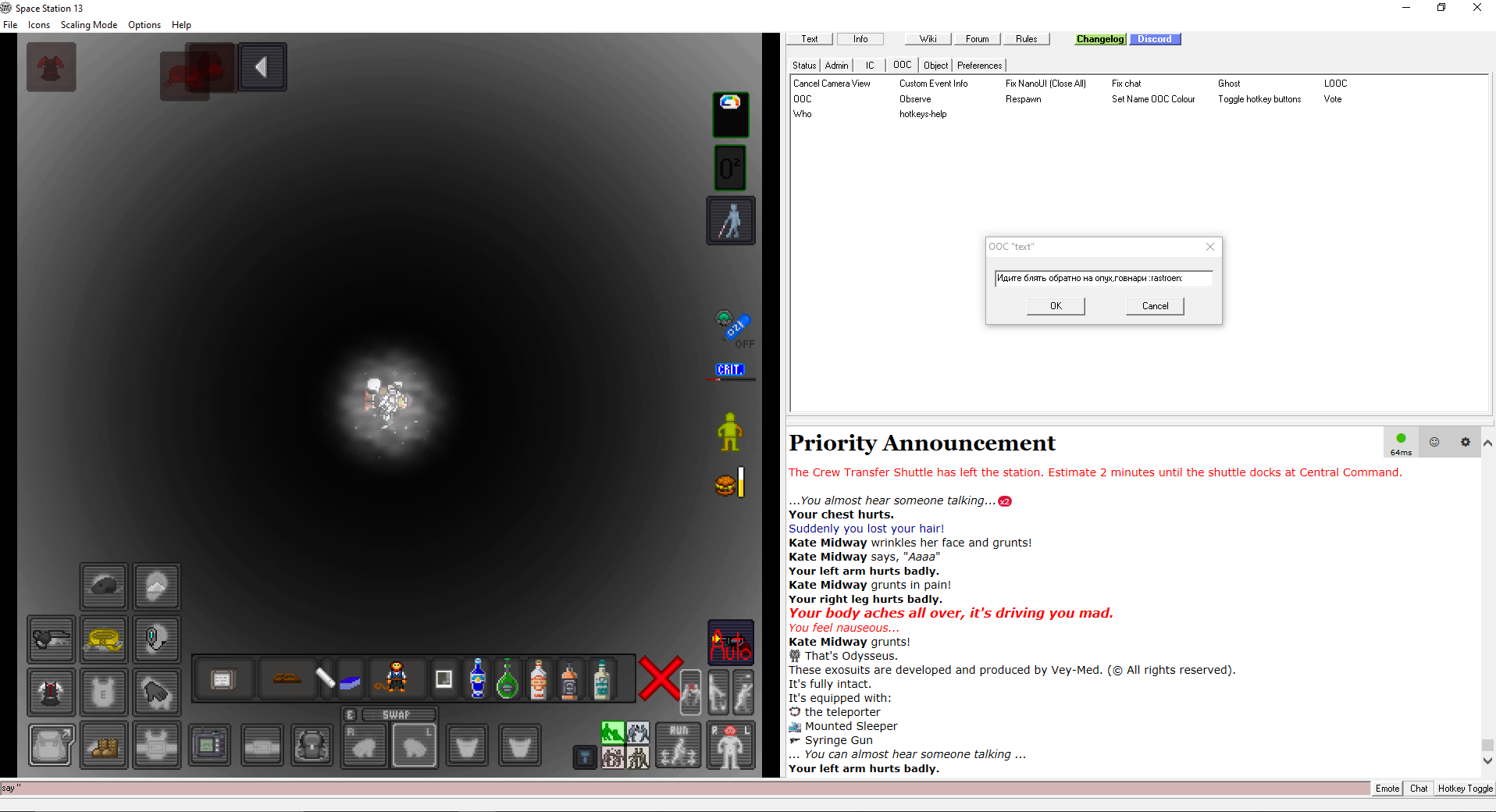Click the belt inventory slot
The height and width of the screenshot is (812, 1496).
tap(262, 746)
